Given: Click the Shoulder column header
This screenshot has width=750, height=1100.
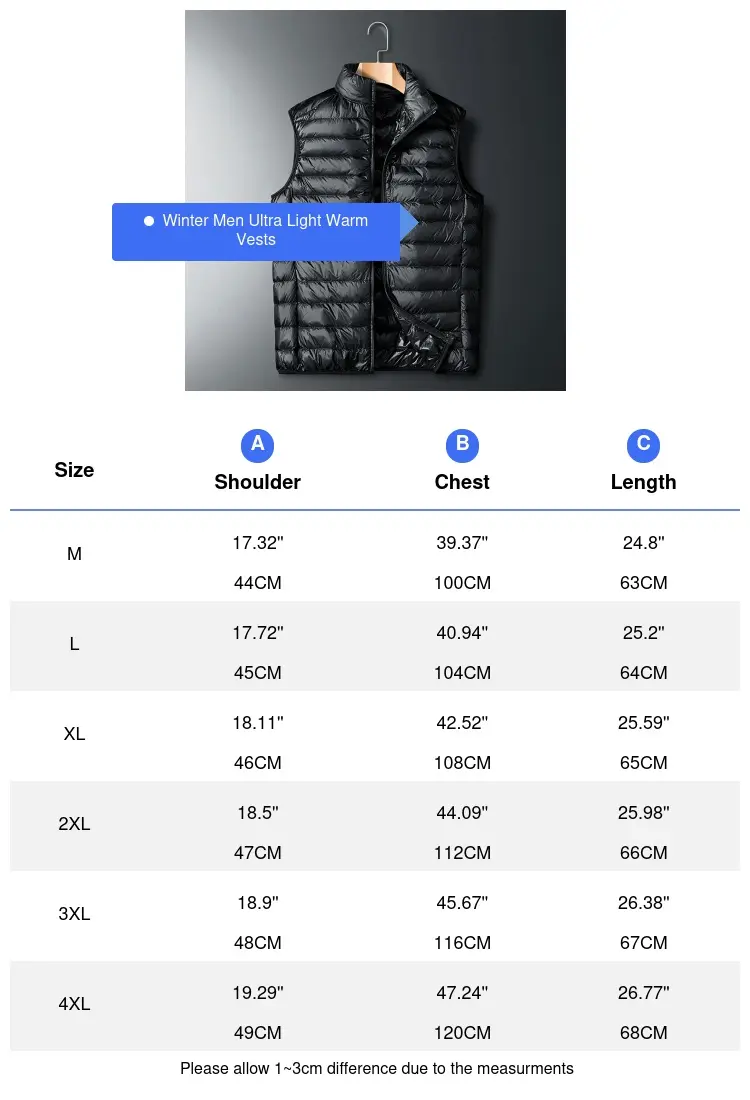Looking at the screenshot, I should coord(257,482).
